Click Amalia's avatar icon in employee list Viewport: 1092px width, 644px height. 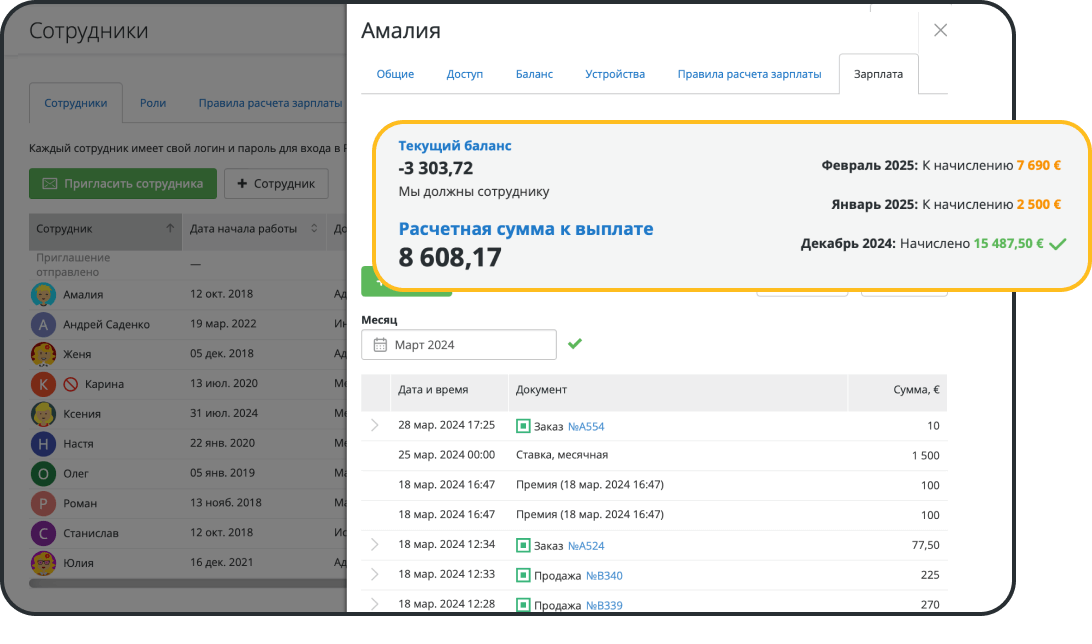43,295
